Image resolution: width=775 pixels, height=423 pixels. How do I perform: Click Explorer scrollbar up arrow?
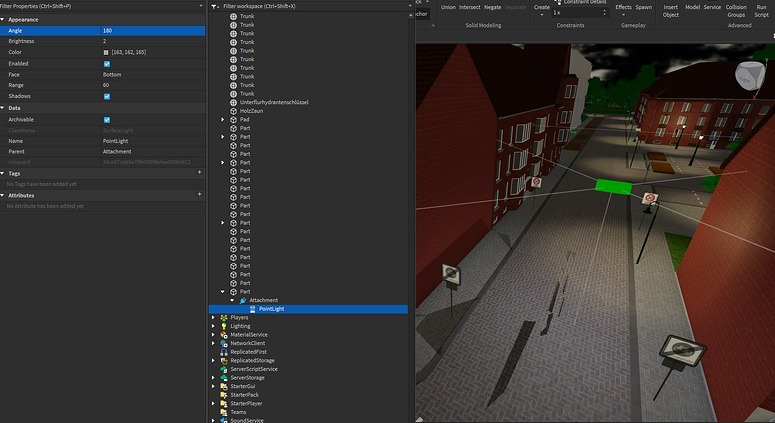411,16
